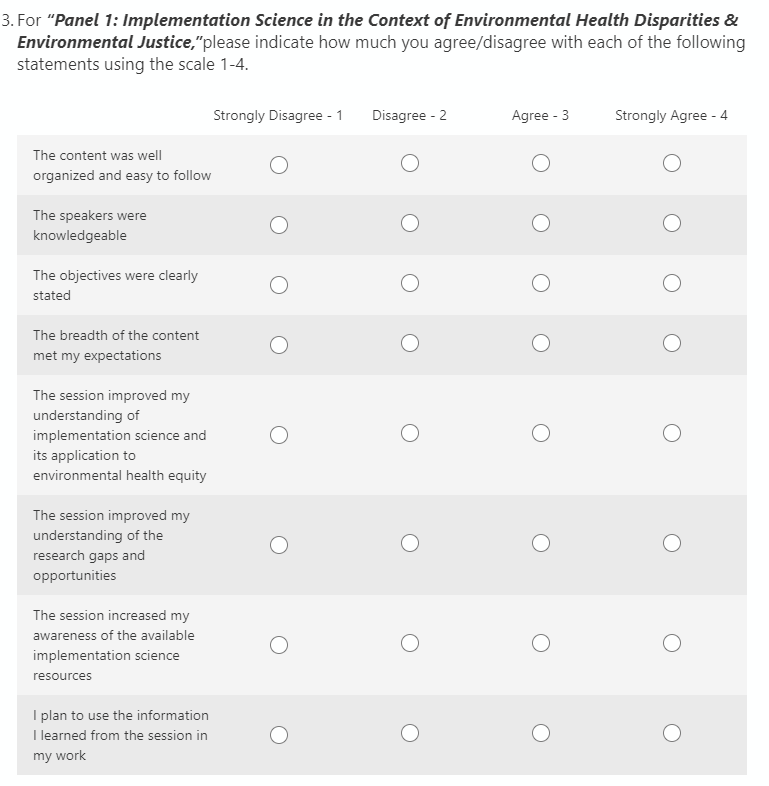Image resolution: width=769 pixels, height=786 pixels.
Task: Select Strongly Agree for environmental health equity
Action: click(672, 434)
